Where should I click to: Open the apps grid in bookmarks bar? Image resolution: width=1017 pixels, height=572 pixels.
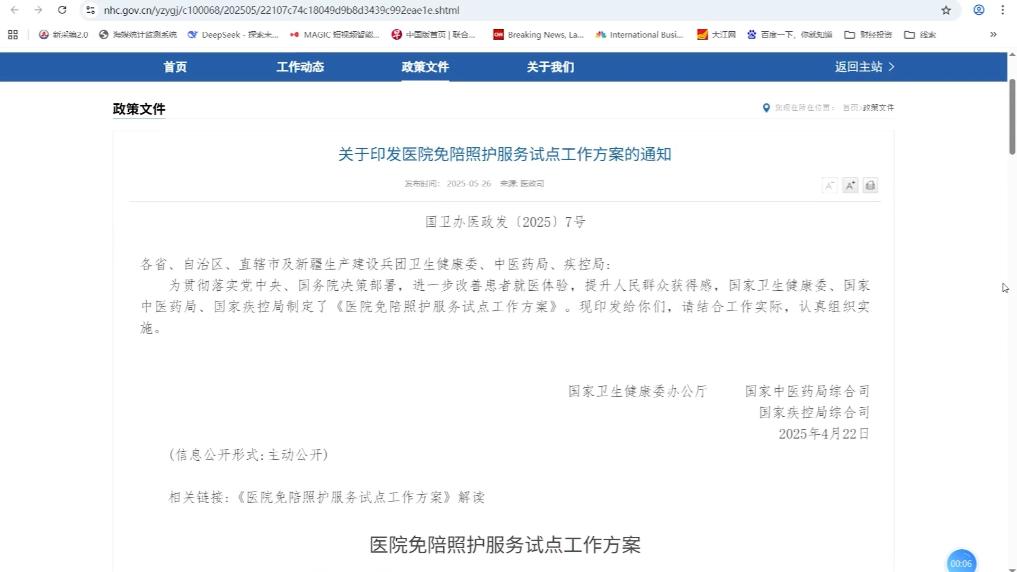tap(13, 34)
